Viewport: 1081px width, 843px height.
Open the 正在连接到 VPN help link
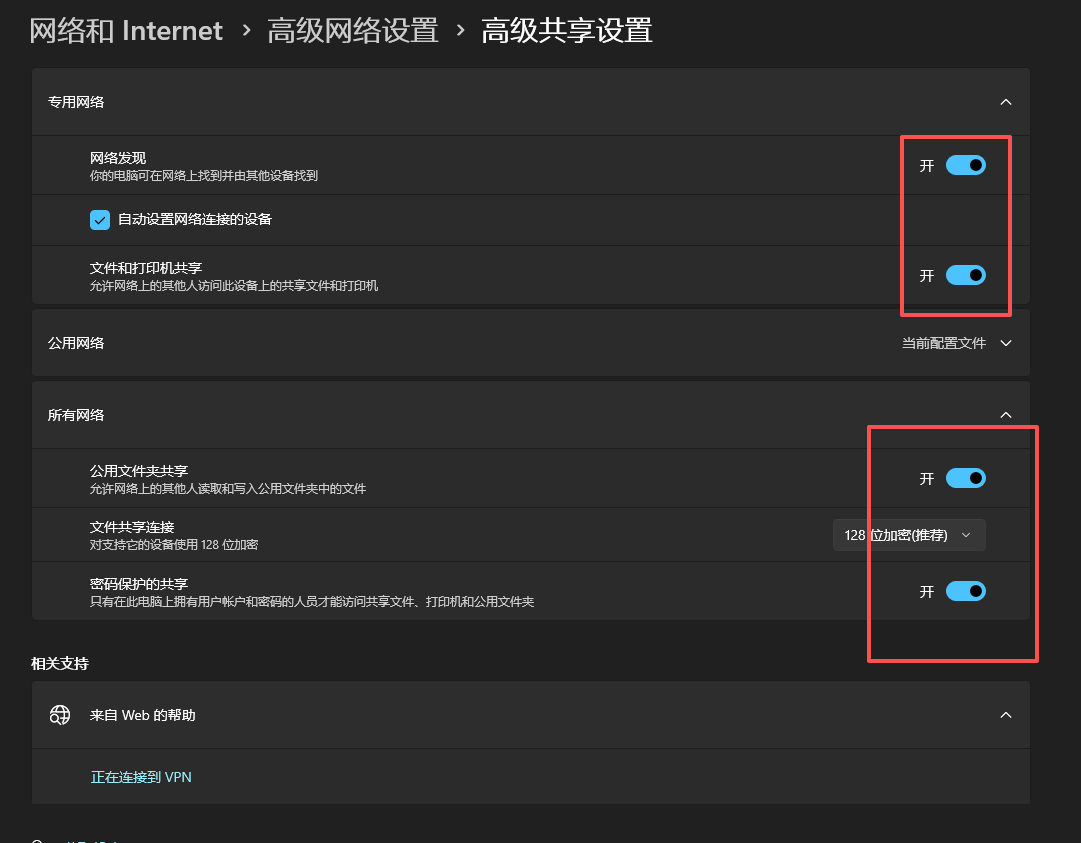tap(141, 777)
